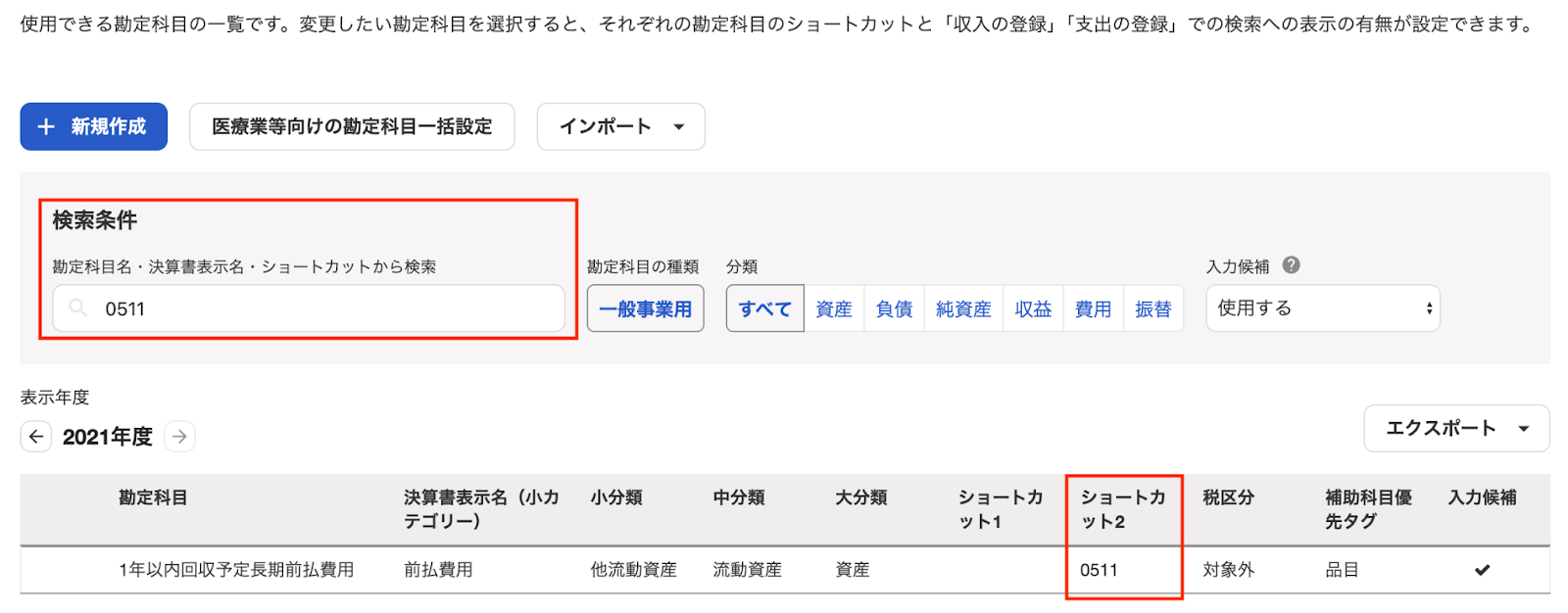The image size is (1568, 613).
Task: Click the 決算書表示名 column header
Action: 481,509
